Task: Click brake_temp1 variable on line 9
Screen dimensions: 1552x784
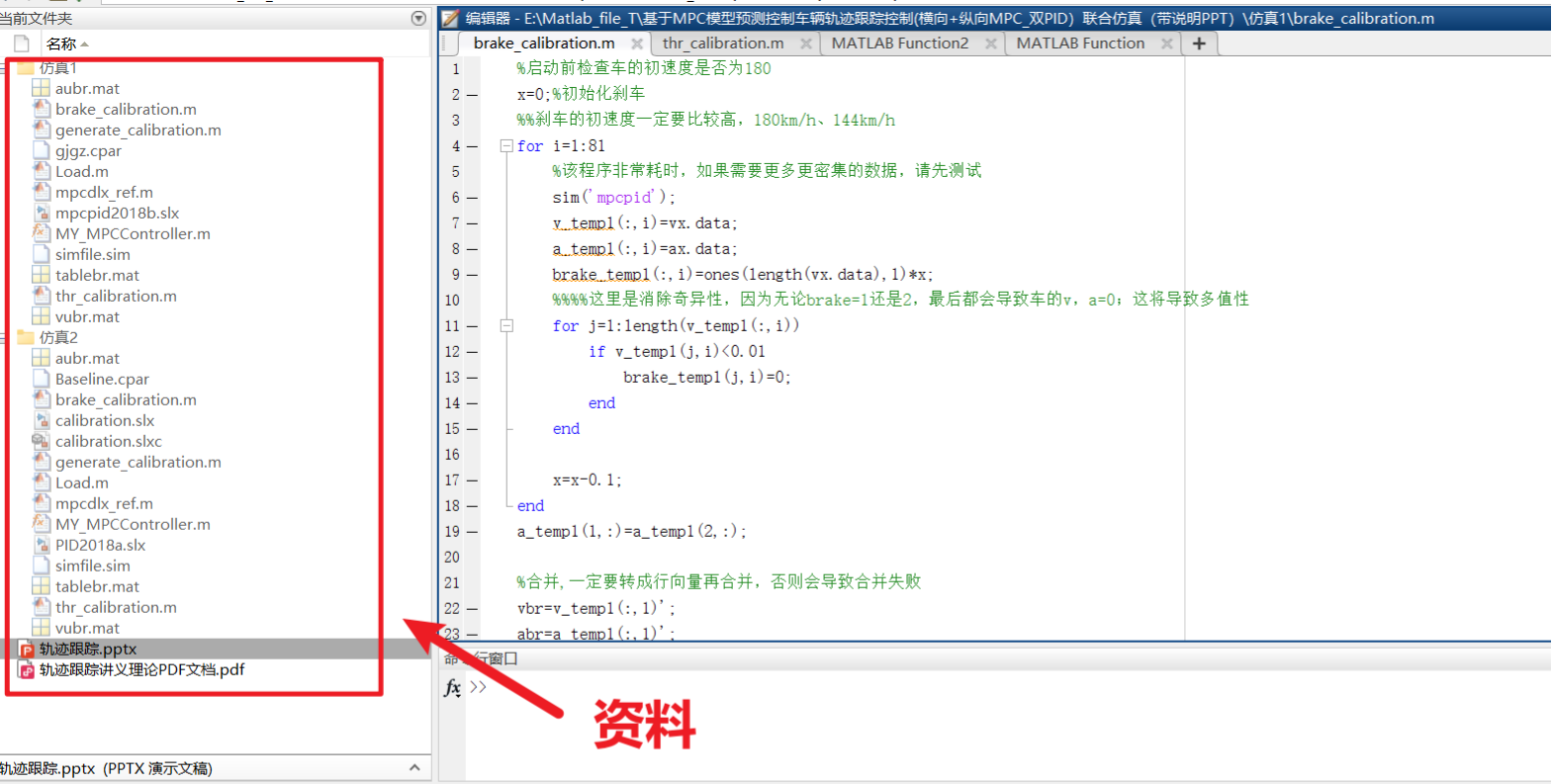Action: point(601,274)
